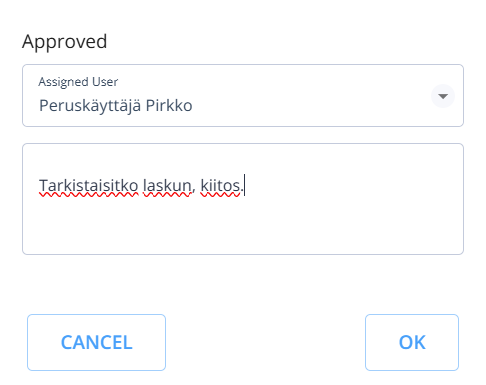Click the word Pirkko in user field
Viewport: 486px width, 385px height.
(x=169, y=106)
